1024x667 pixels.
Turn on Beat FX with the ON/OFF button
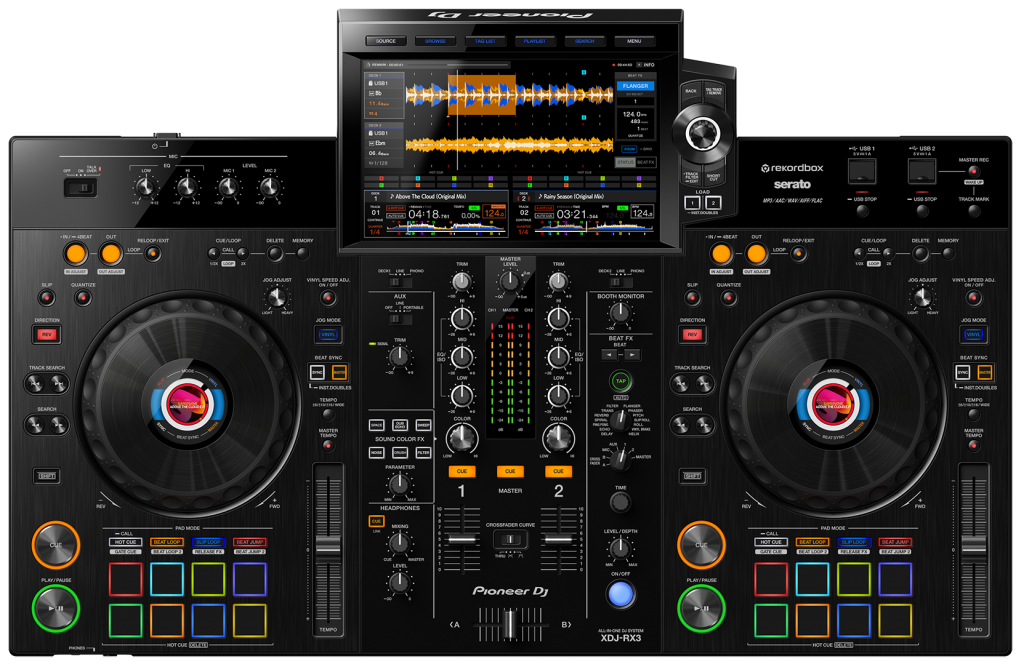pyautogui.click(x=620, y=594)
